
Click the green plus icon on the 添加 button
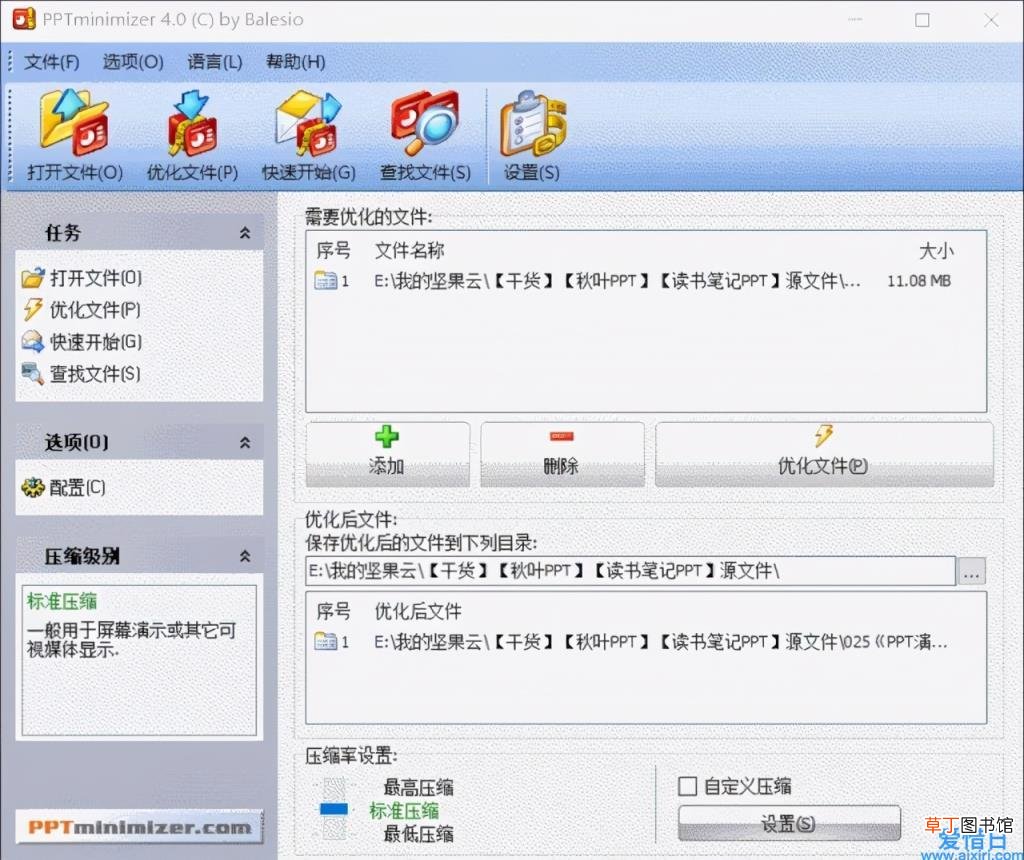(387, 436)
